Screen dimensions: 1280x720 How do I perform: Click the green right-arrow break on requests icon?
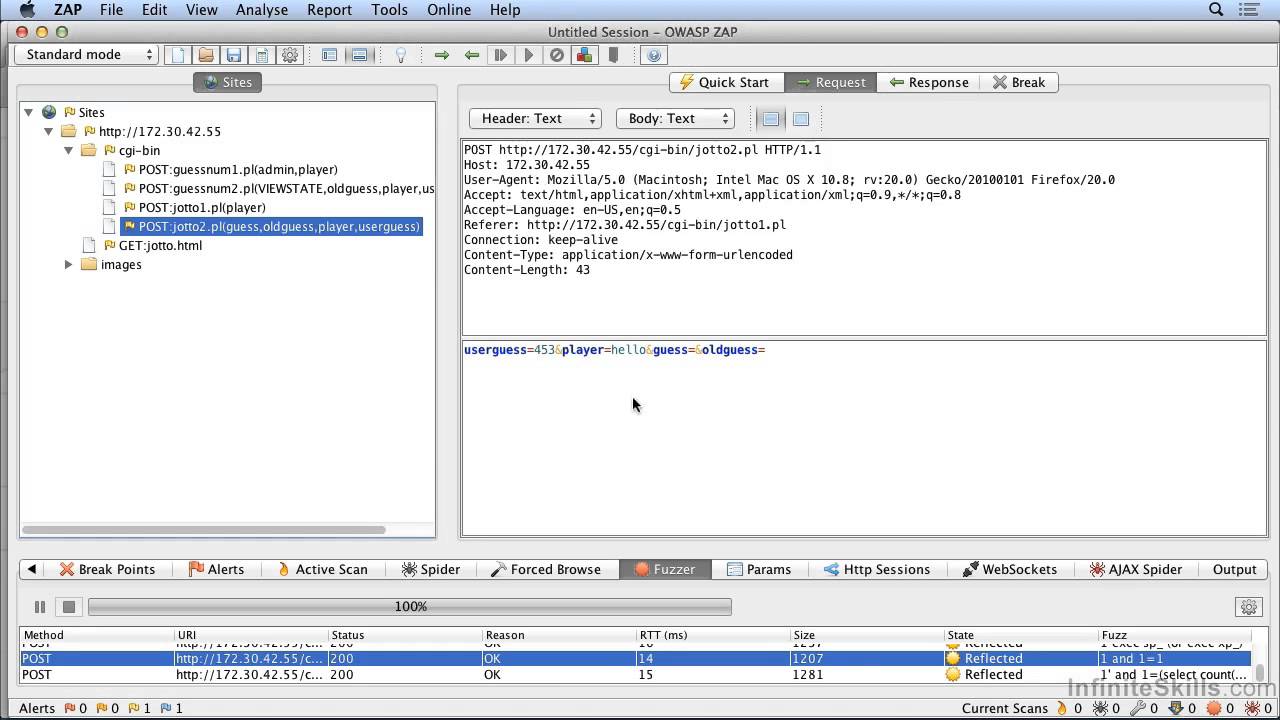point(442,55)
